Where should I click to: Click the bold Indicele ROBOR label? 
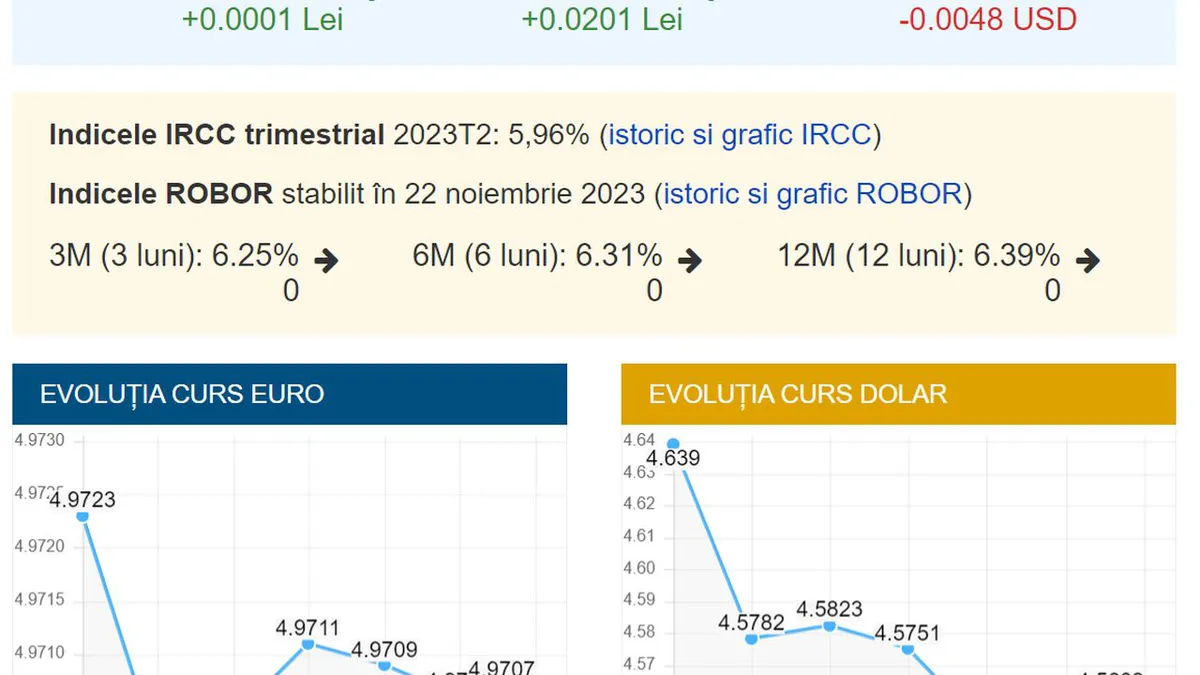(x=161, y=193)
